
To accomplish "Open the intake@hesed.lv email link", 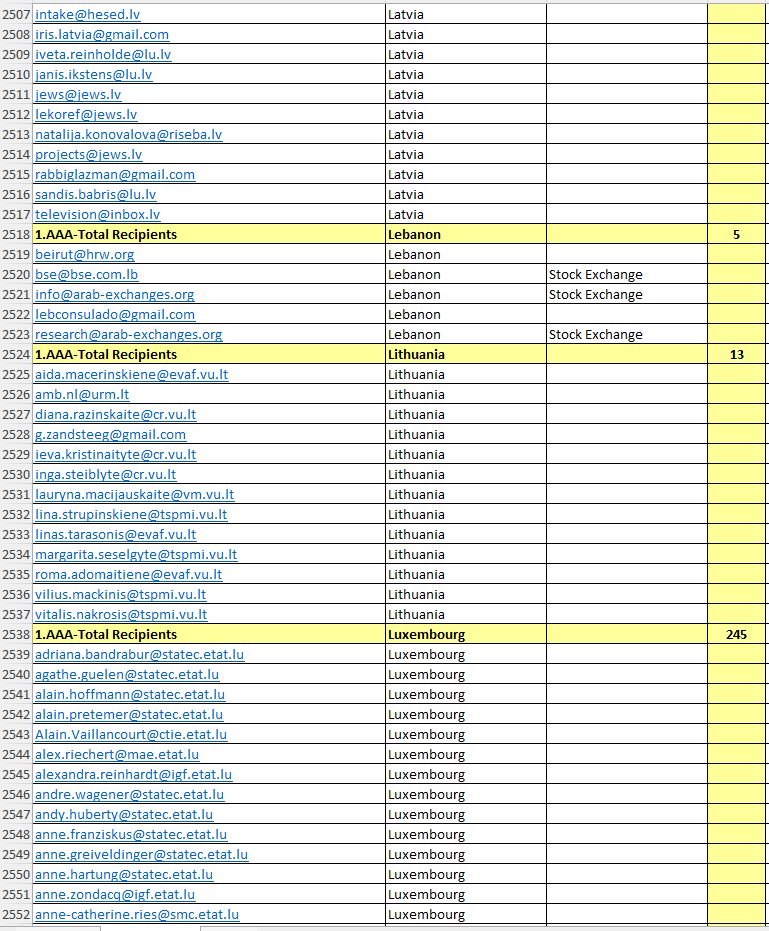I will (x=88, y=14).
